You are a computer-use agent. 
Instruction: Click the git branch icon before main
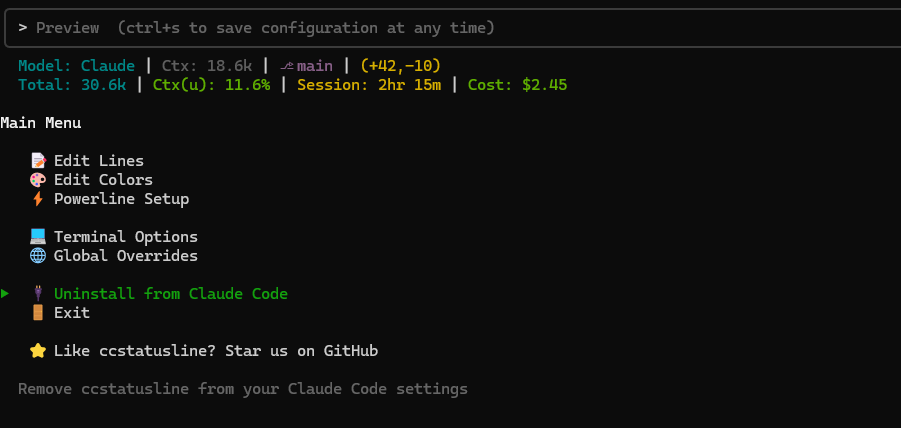[x=287, y=66]
